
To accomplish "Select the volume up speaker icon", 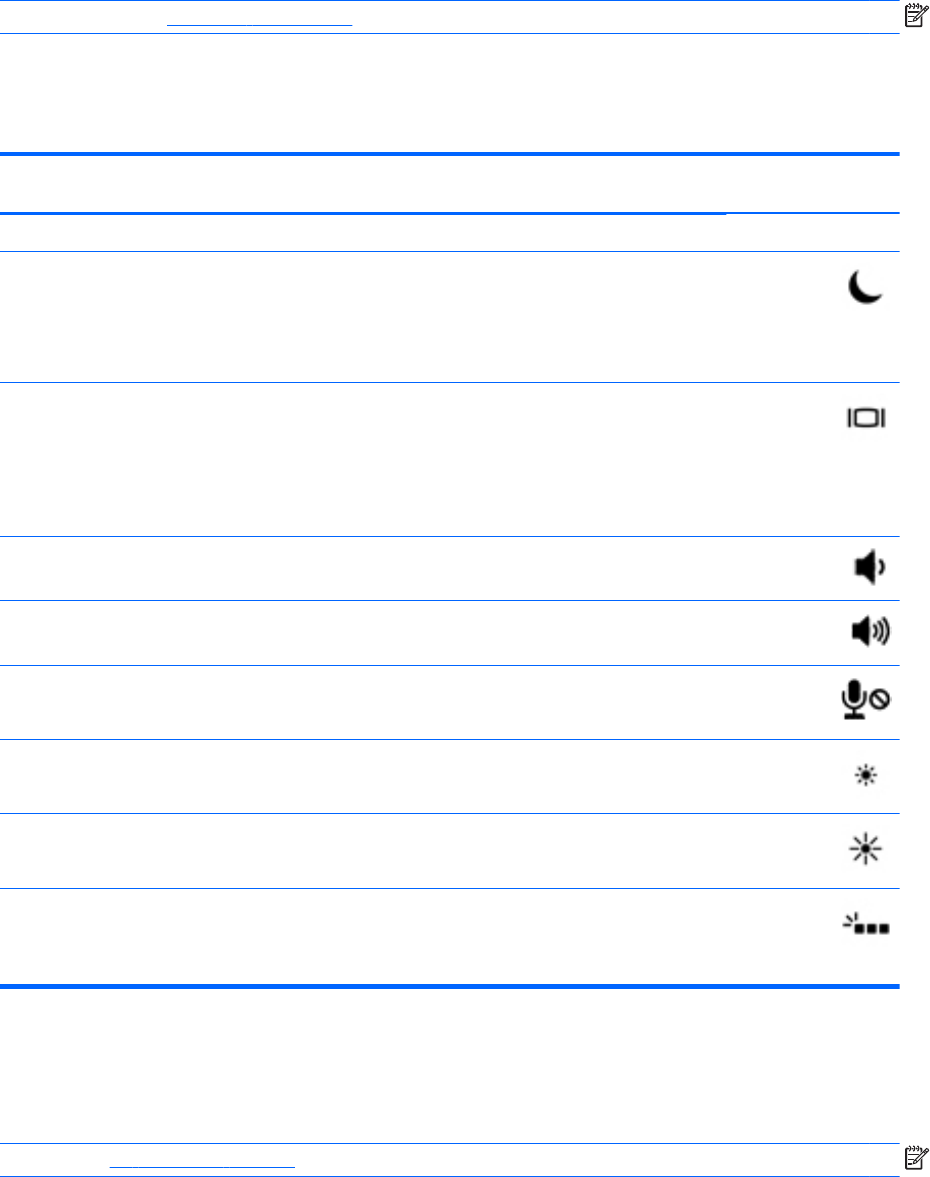I will pos(871,631).
